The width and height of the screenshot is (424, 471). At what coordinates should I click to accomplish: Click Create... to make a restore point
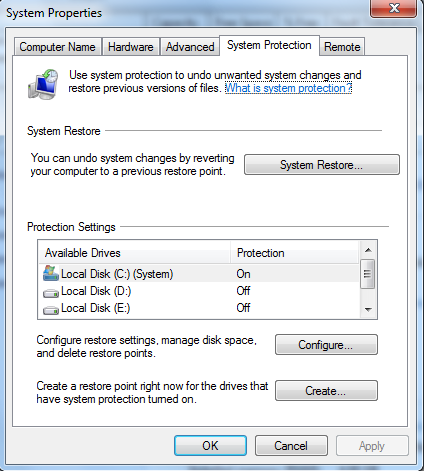click(x=326, y=390)
